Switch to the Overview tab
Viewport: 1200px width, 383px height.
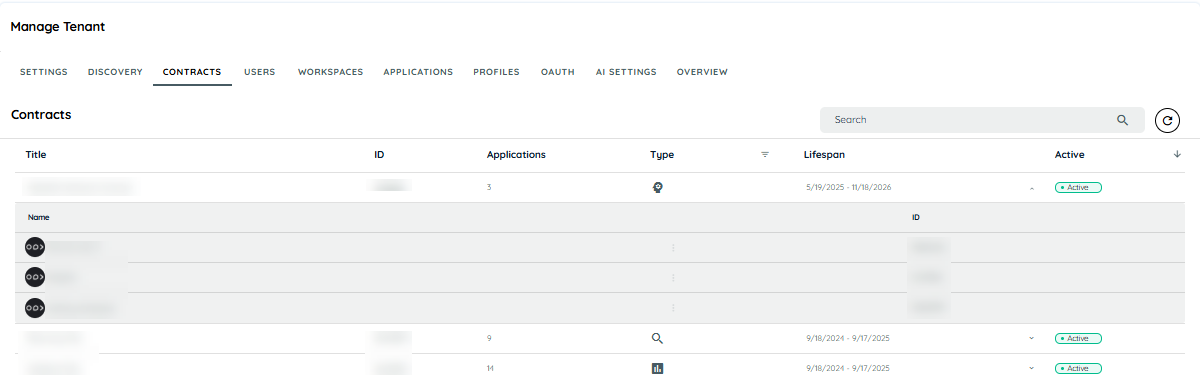point(702,72)
